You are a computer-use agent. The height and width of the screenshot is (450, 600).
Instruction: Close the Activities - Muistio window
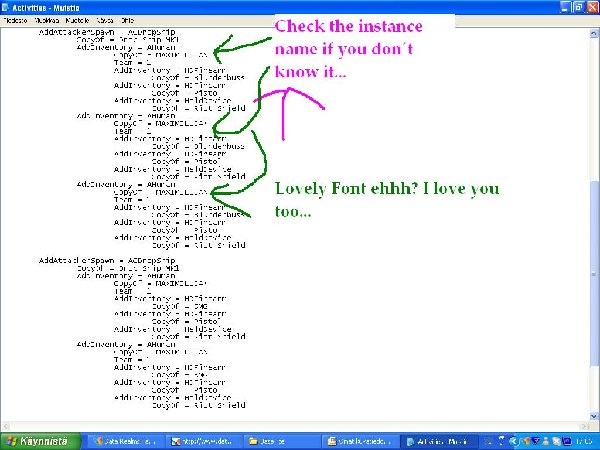pyautogui.click(x=591, y=7)
